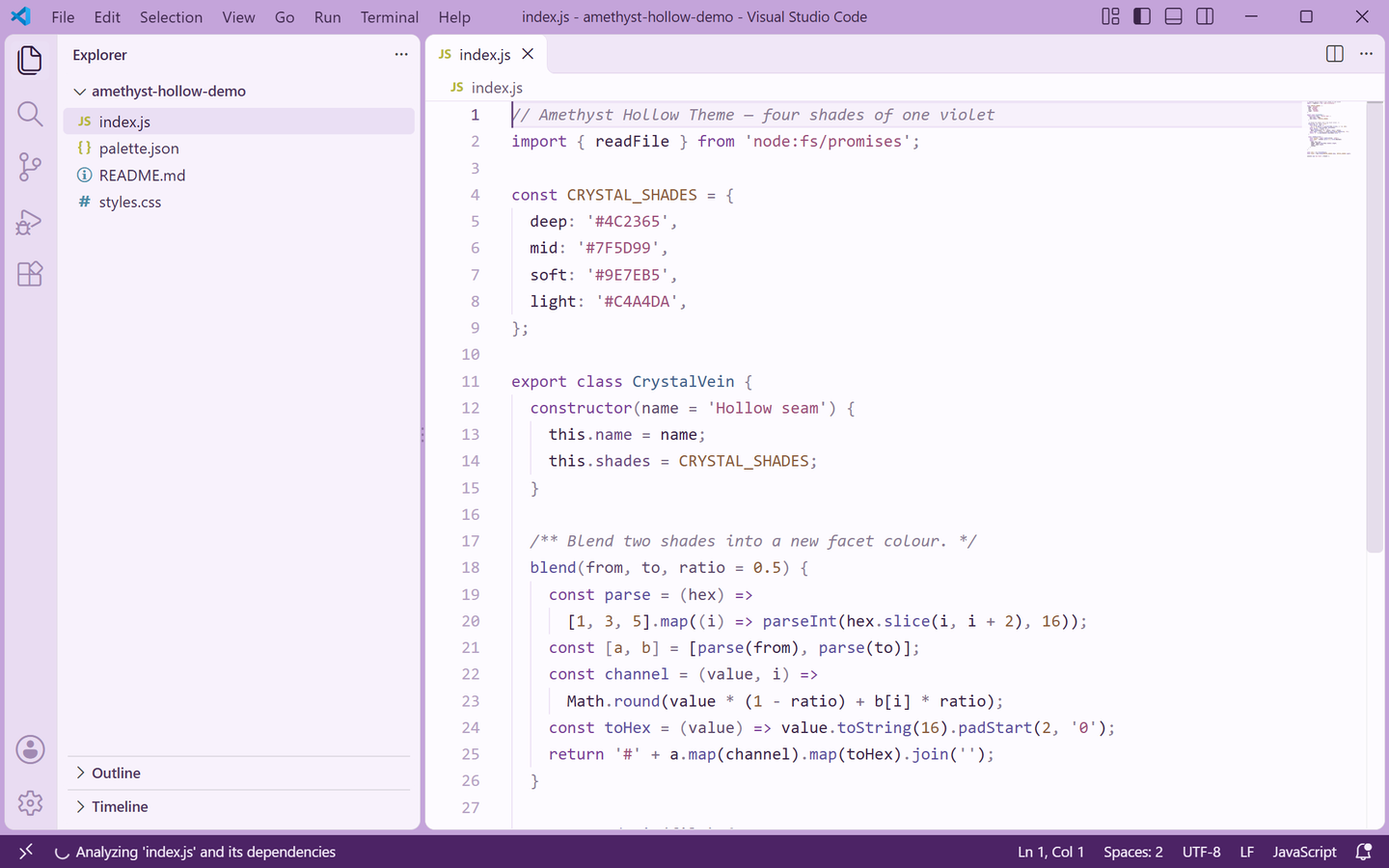Open notifications bell in status bar
This screenshot has height=868, width=1389.
coord(1363,852)
